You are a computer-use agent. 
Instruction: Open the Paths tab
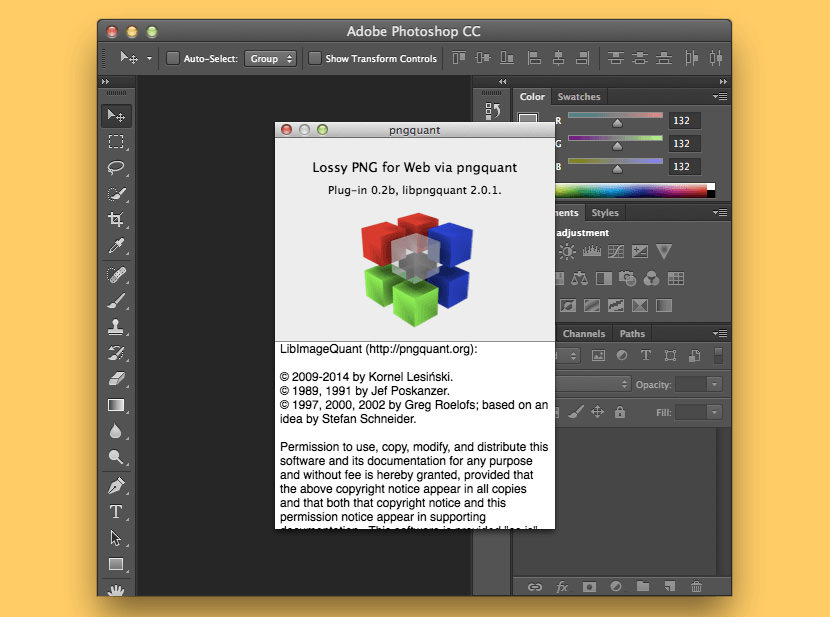pos(632,333)
